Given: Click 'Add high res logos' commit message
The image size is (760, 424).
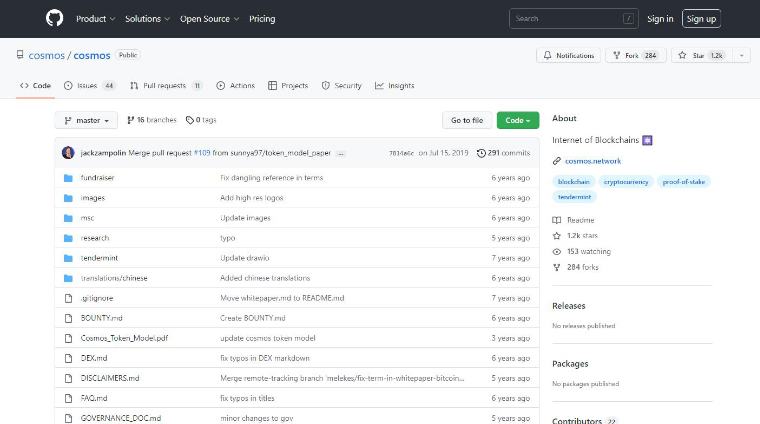Looking at the screenshot, I should point(252,198).
